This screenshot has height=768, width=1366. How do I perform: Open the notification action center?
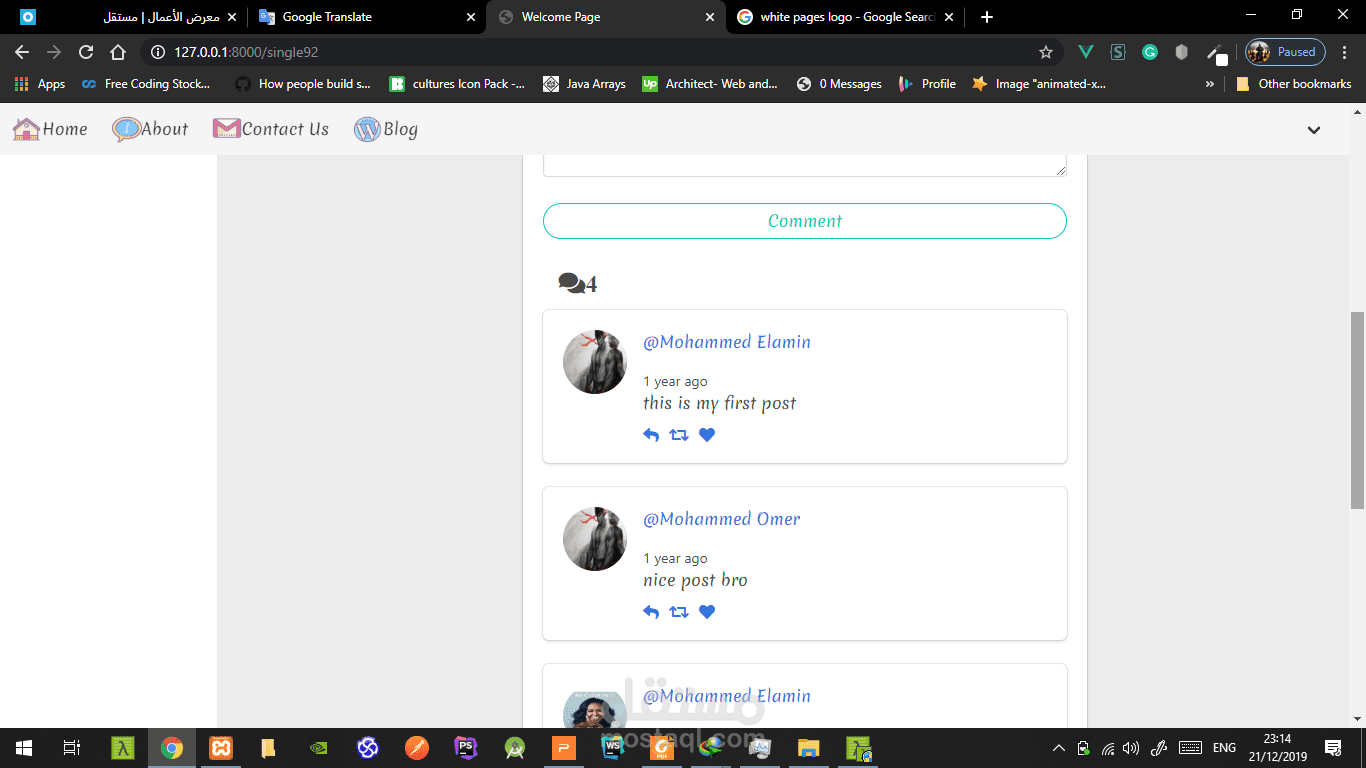click(1333, 748)
